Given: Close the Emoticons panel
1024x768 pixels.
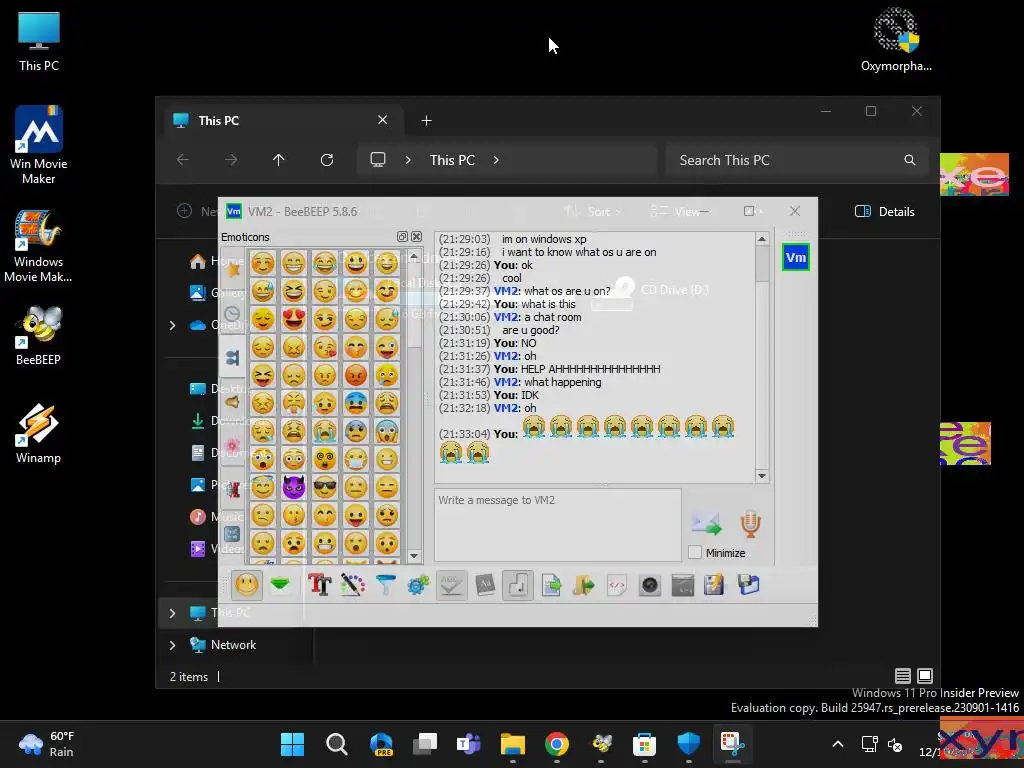Looking at the screenshot, I should click(x=417, y=236).
